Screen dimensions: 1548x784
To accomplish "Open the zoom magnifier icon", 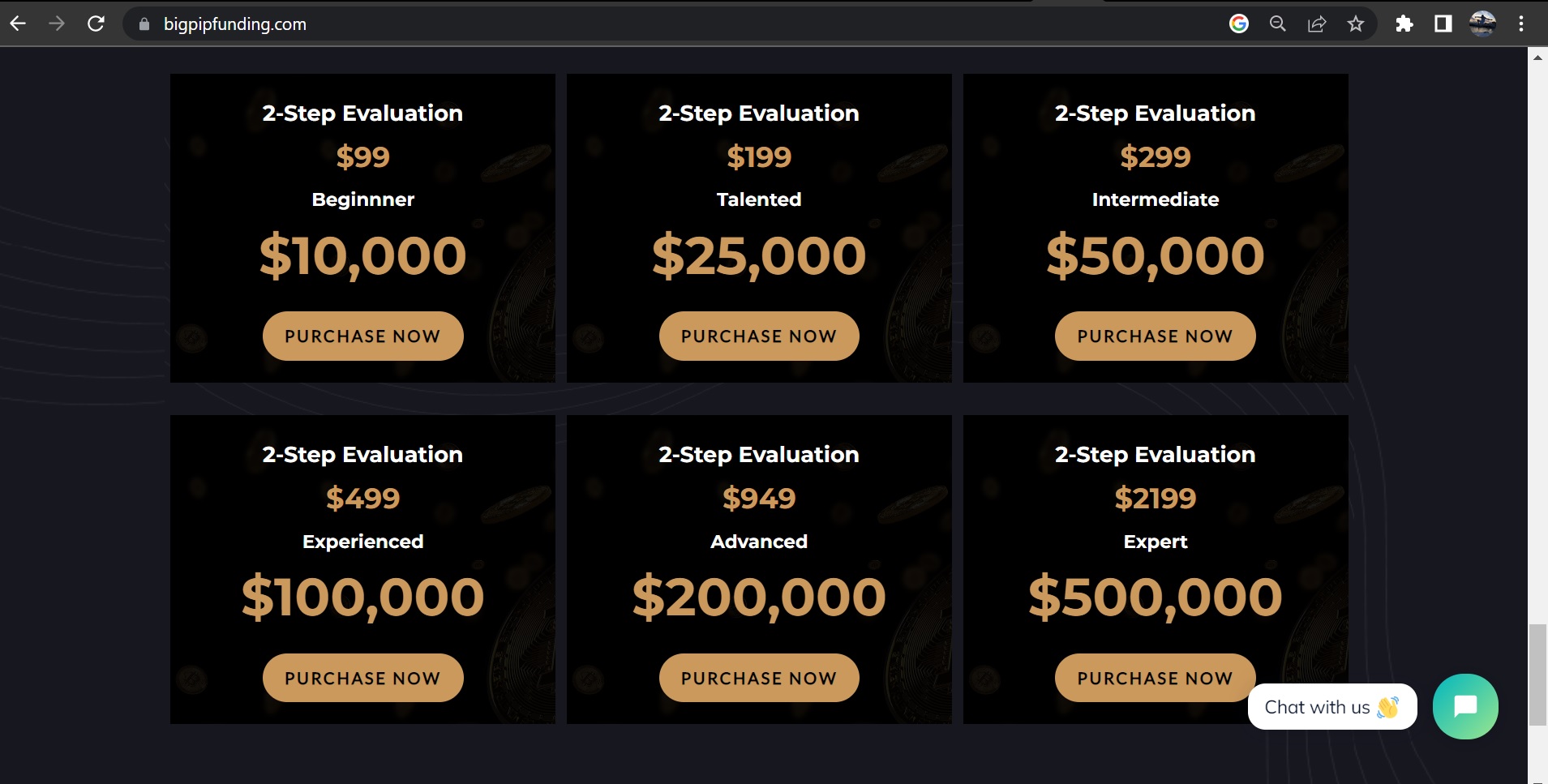I will tap(1277, 24).
